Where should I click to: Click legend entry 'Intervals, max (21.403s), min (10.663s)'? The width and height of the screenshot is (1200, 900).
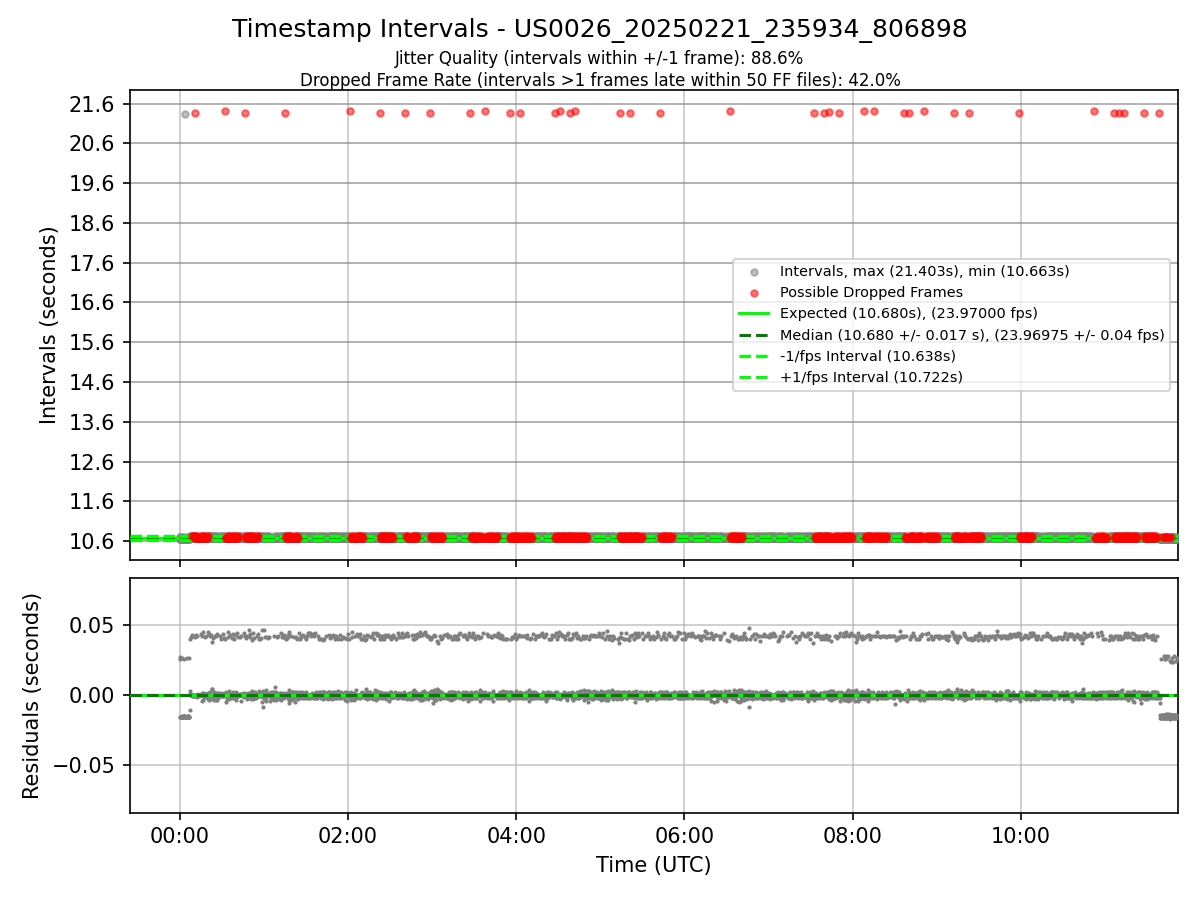point(924,271)
